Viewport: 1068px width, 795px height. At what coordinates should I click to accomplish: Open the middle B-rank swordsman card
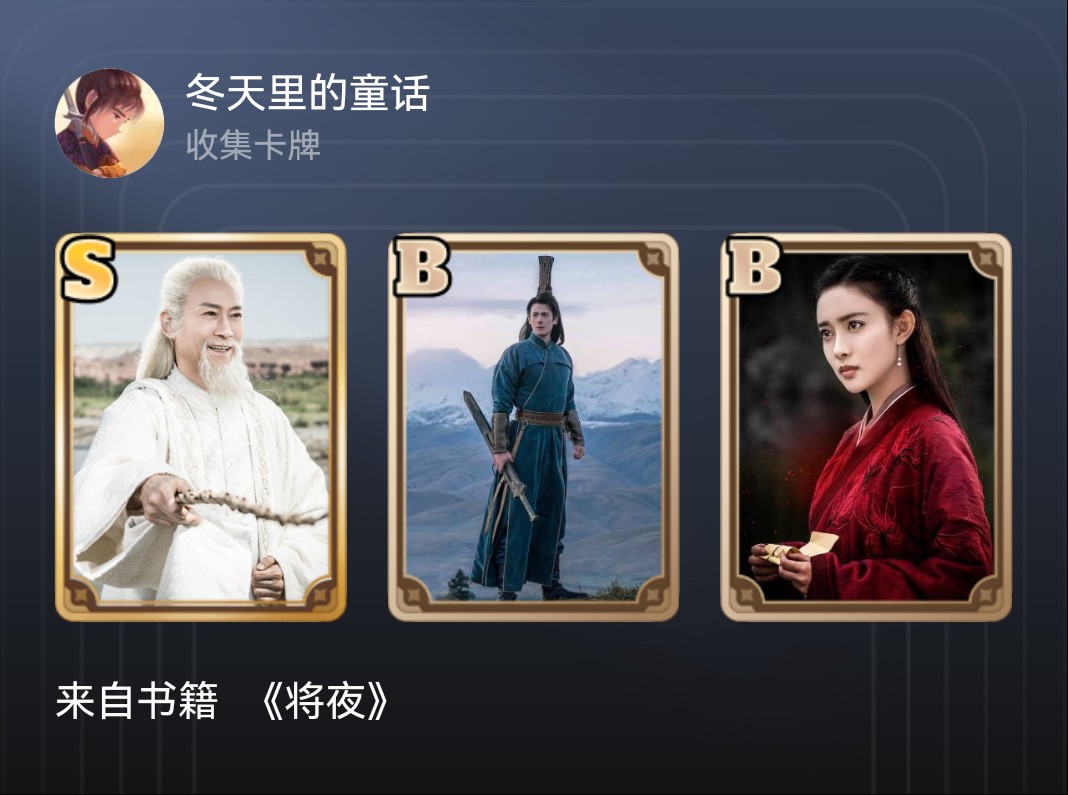coord(533,427)
